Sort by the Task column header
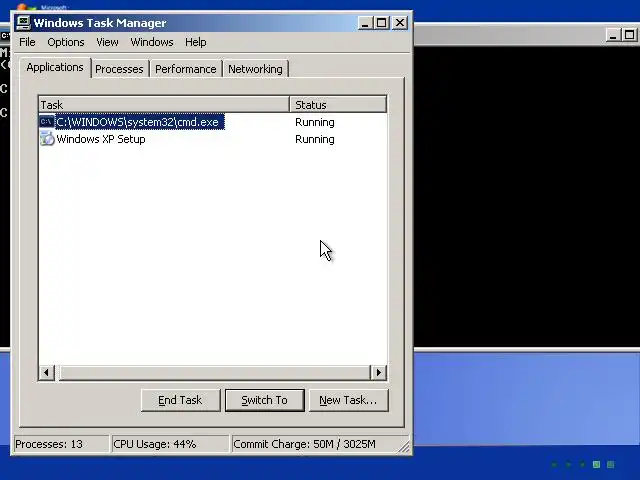The width and height of the screenshot is (640, 480). click(164, 104)
